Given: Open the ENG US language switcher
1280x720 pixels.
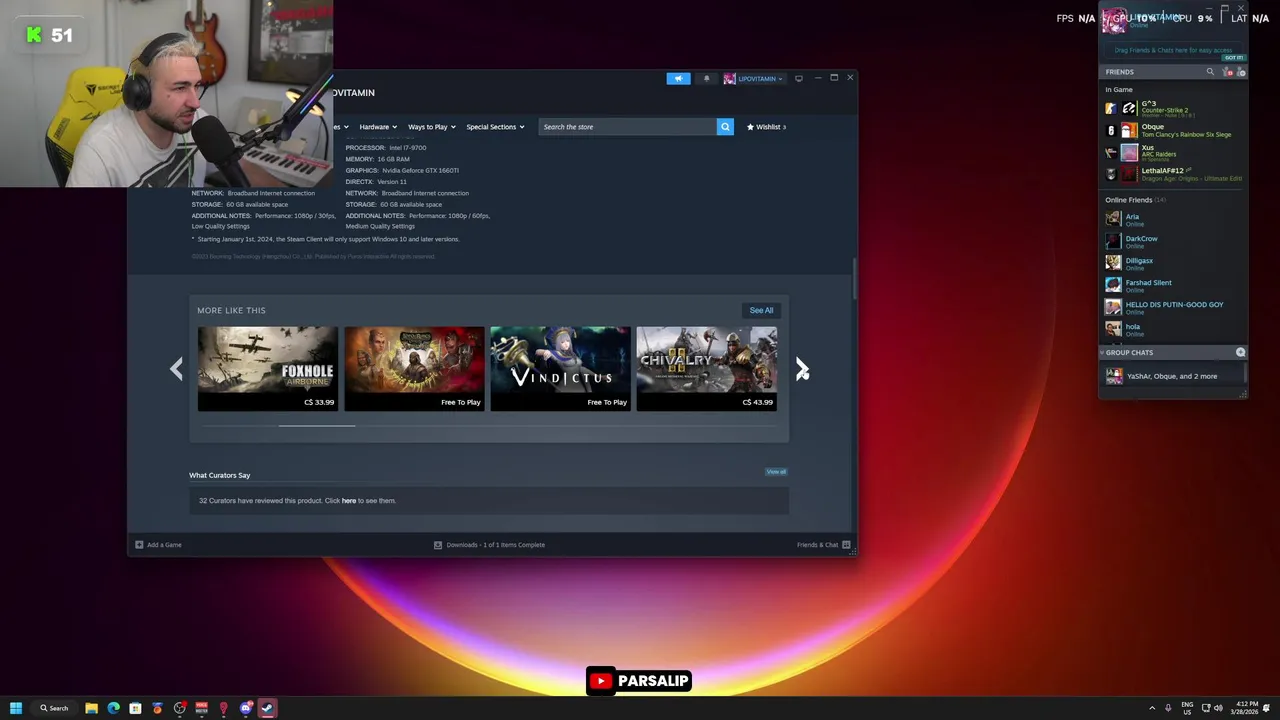Looking at the screenshot, I should click(x=1187, y=708).
